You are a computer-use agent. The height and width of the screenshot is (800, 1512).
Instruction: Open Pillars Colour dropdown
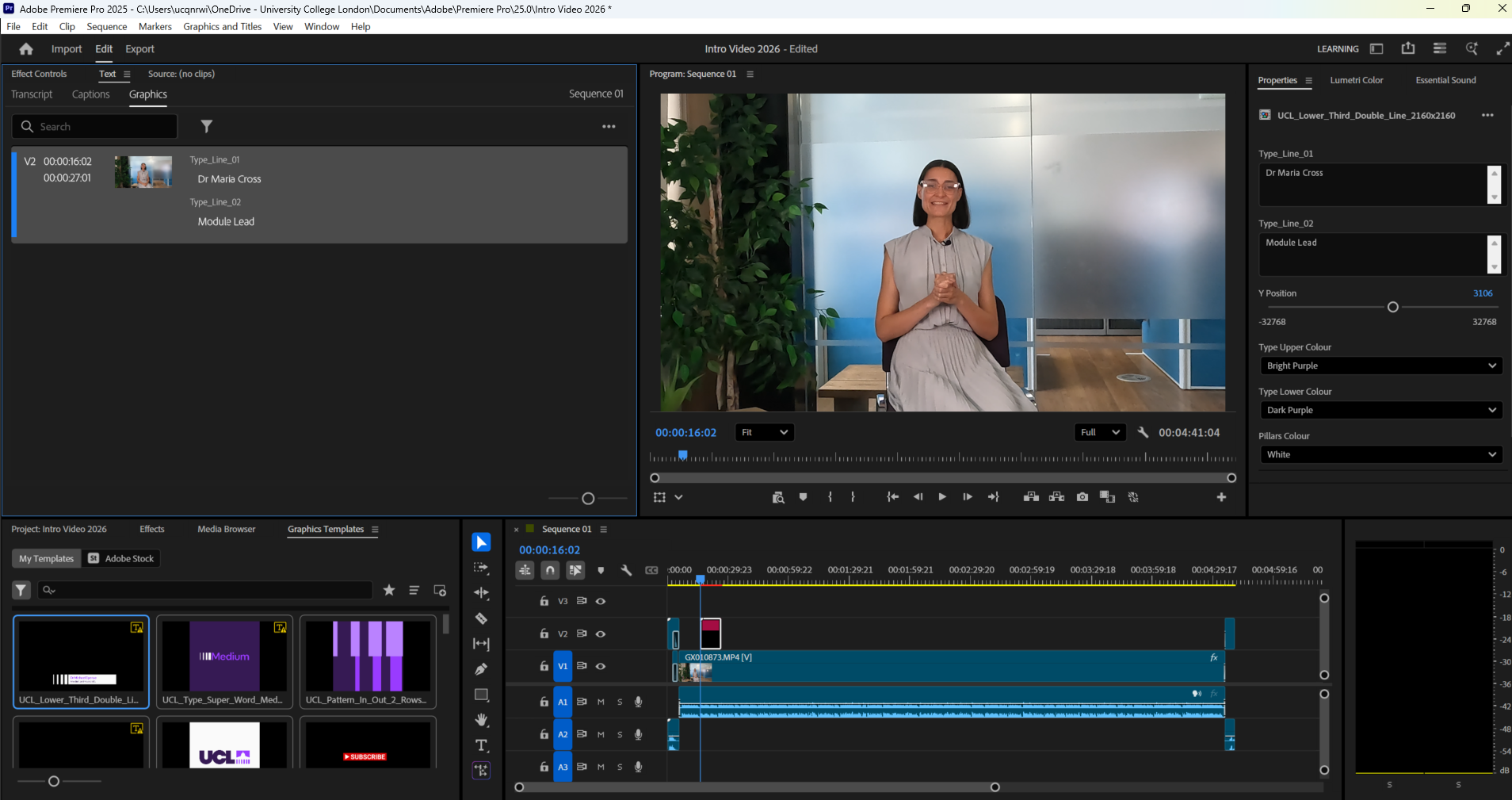[x=1381, y=454]
